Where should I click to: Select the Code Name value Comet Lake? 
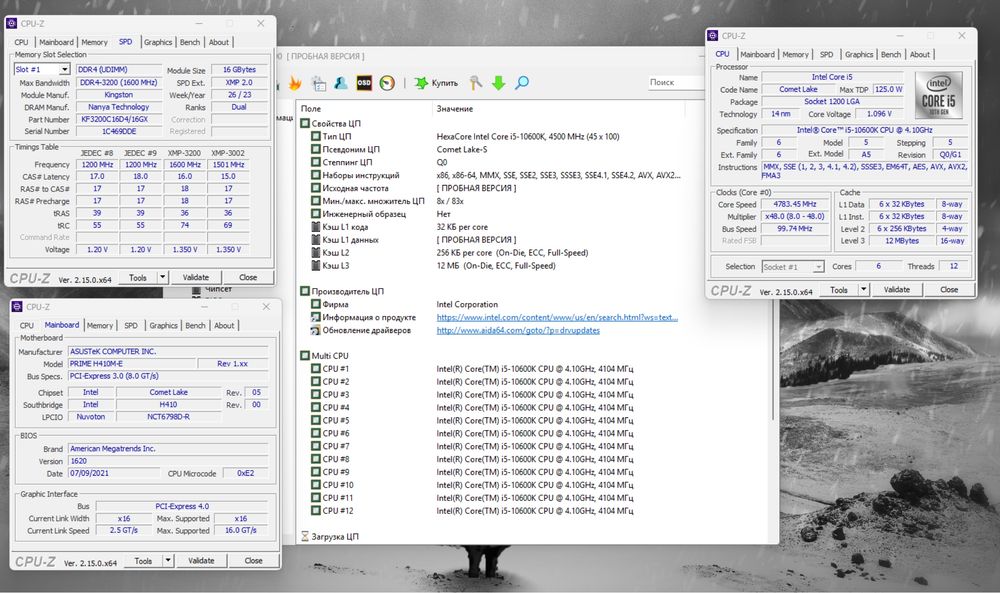coord(798,89)
